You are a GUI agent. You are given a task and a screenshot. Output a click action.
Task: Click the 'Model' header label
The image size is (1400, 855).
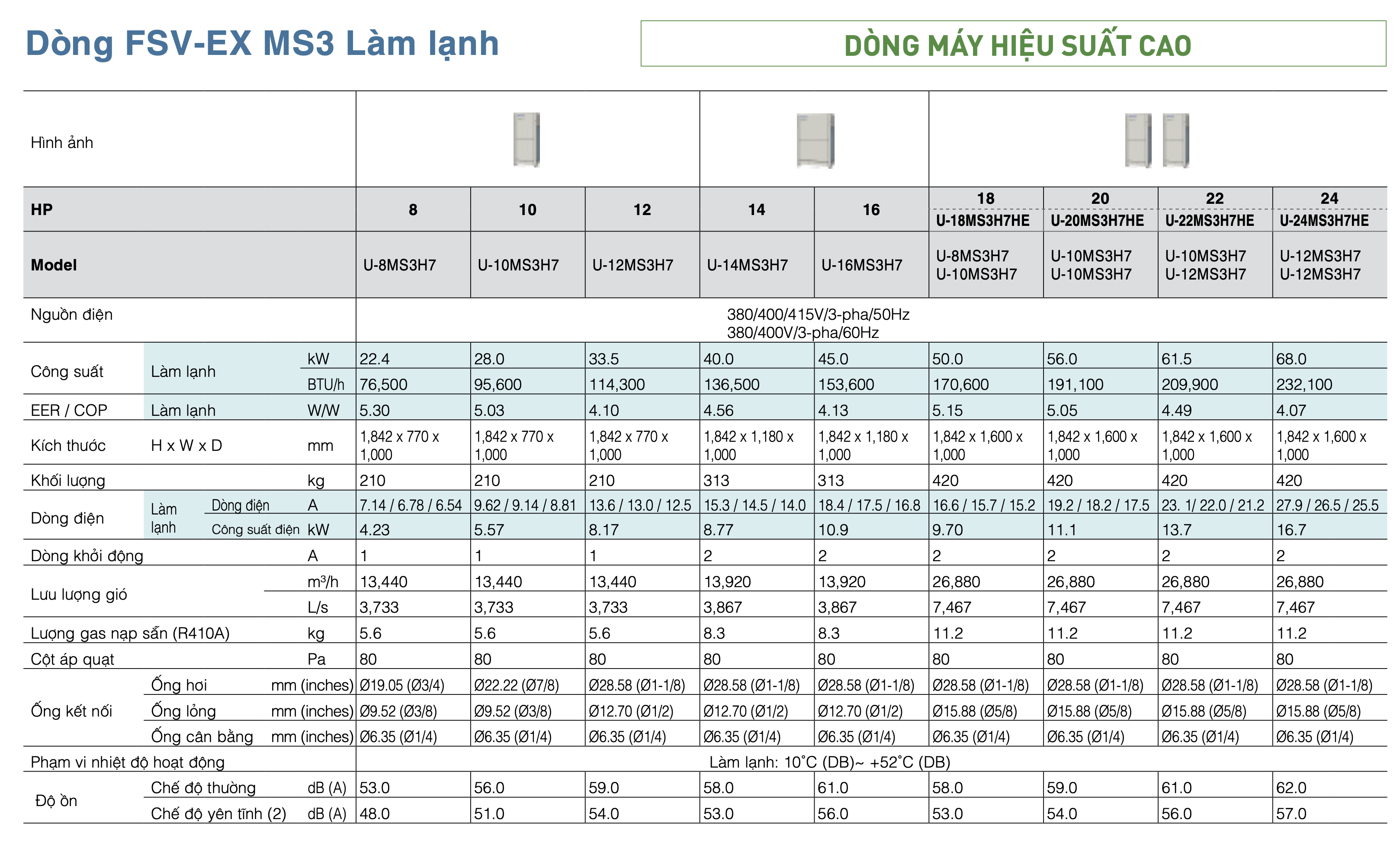tap(53, 265)
